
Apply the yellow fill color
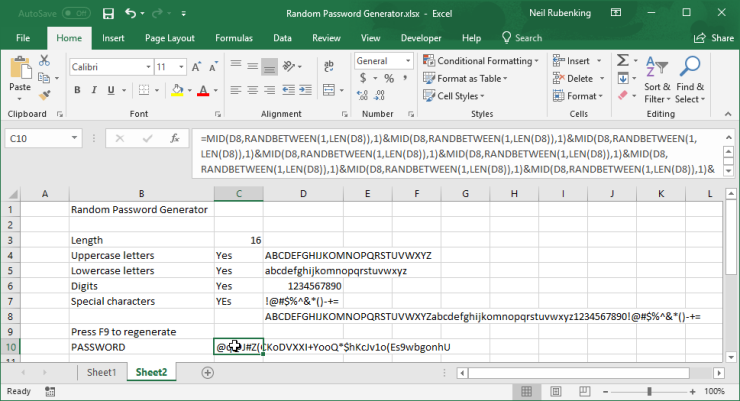click(x=177, y=90)
